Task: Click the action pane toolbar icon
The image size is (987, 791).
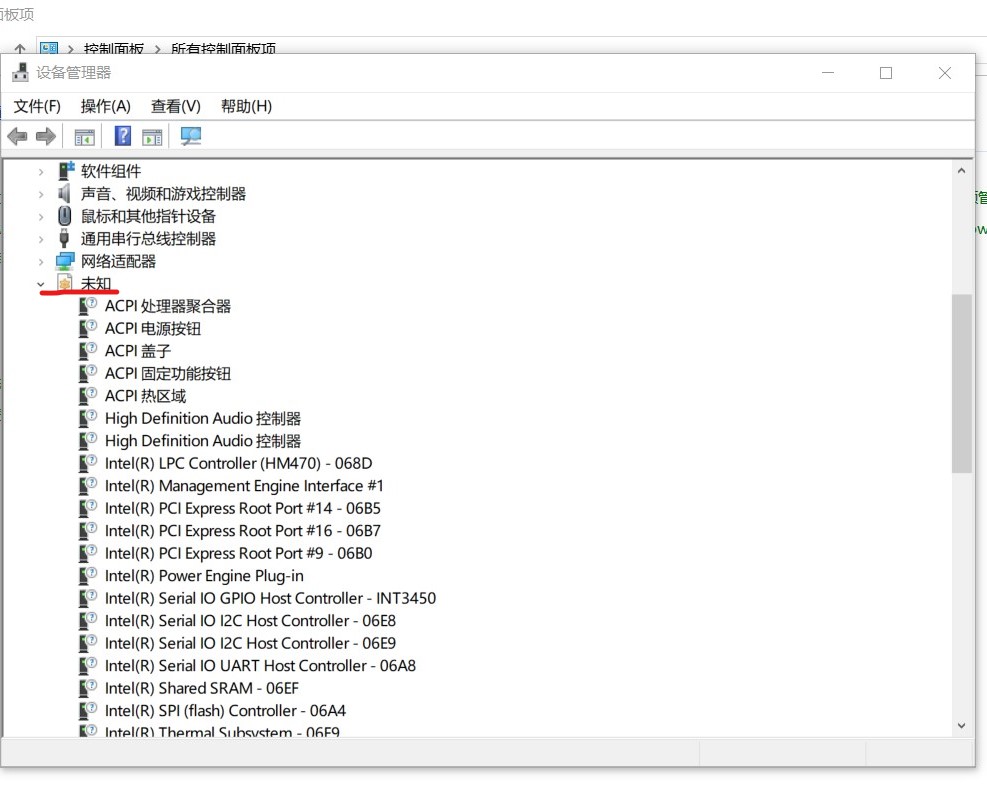Action: click(152, 137)
